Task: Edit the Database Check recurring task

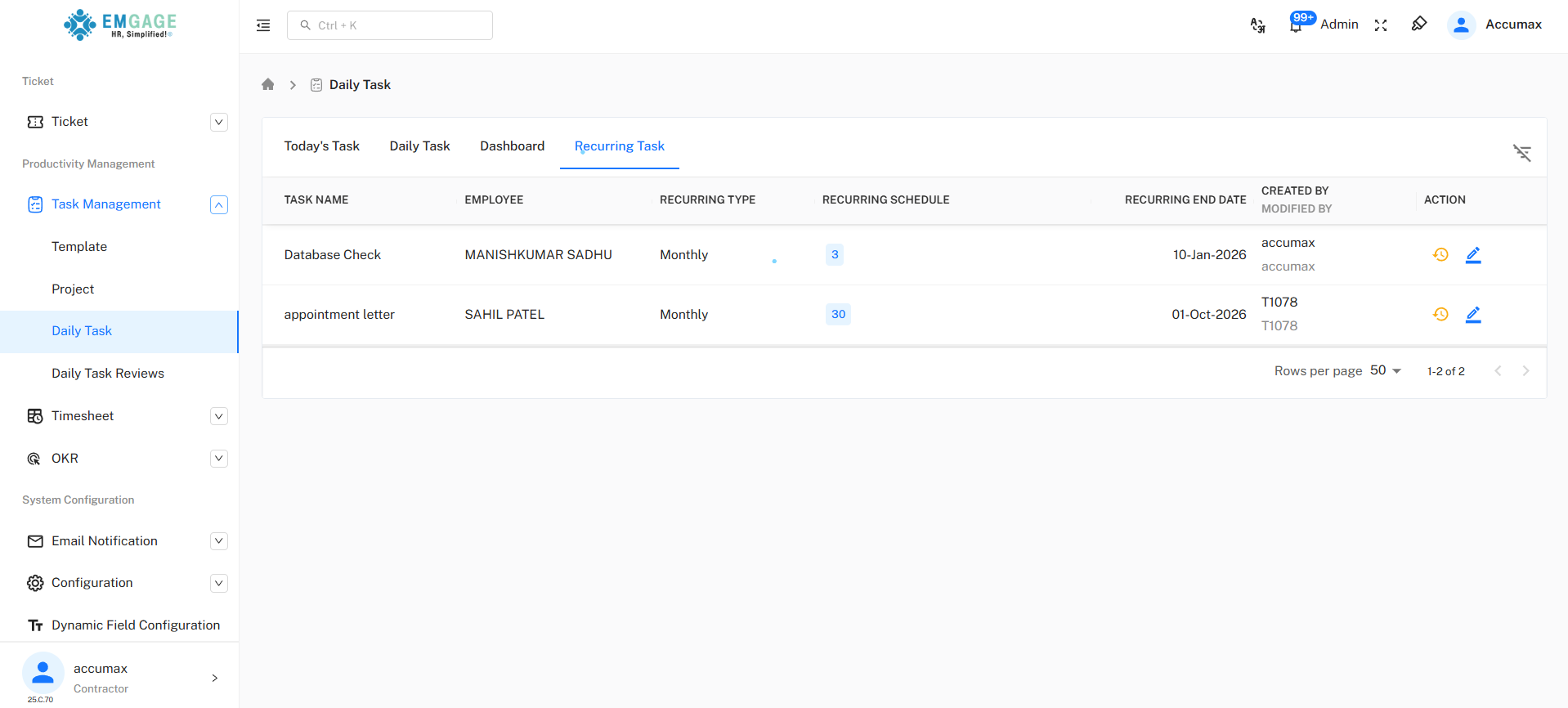Action: (1473, 255)
